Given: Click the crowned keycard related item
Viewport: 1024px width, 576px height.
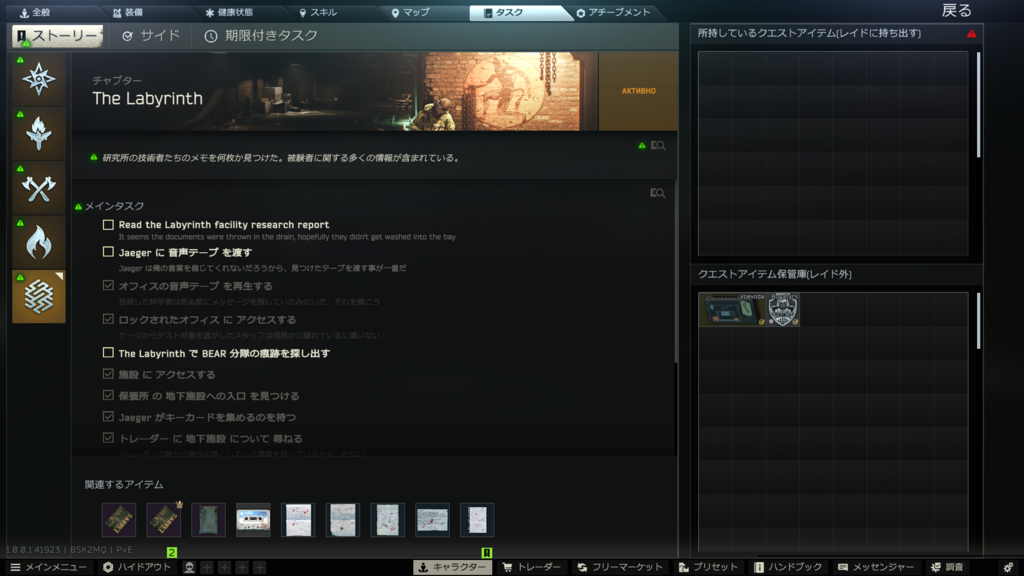Looking at the screenshot, I should (164, 520).
